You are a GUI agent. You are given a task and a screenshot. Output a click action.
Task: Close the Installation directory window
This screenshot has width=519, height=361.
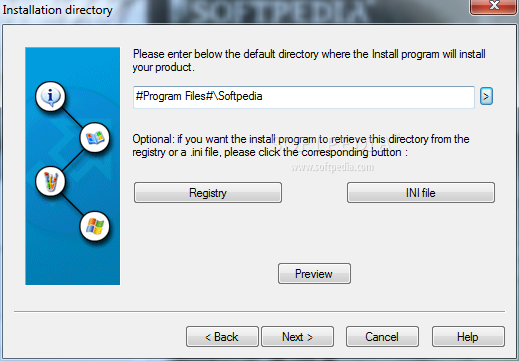(x=493, y=7)
